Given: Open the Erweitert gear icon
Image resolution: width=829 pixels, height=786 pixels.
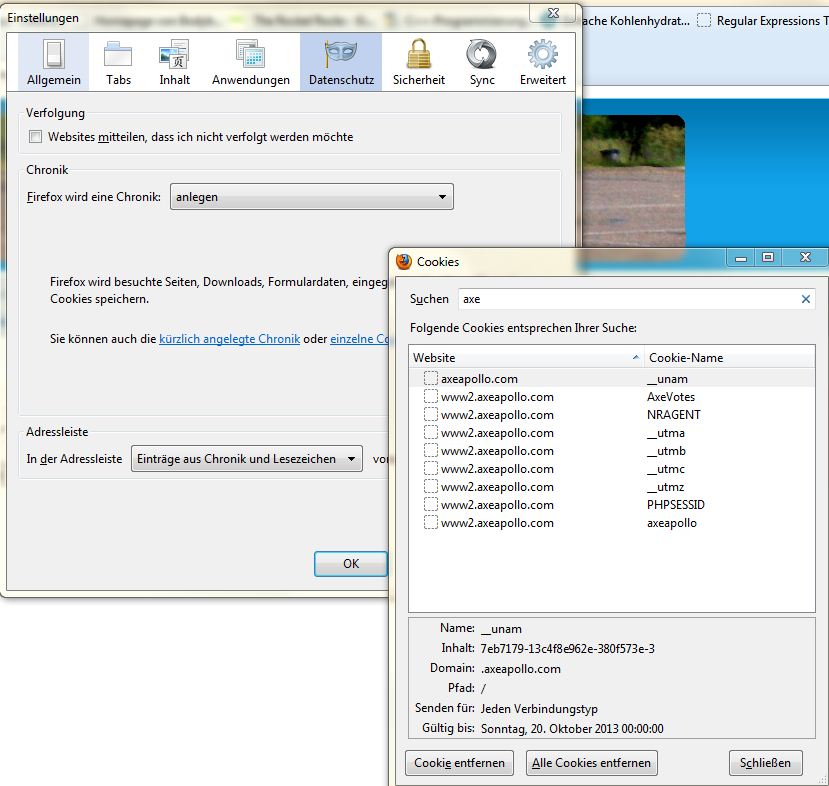Looking at the screenshot, I should pos(542,62).
